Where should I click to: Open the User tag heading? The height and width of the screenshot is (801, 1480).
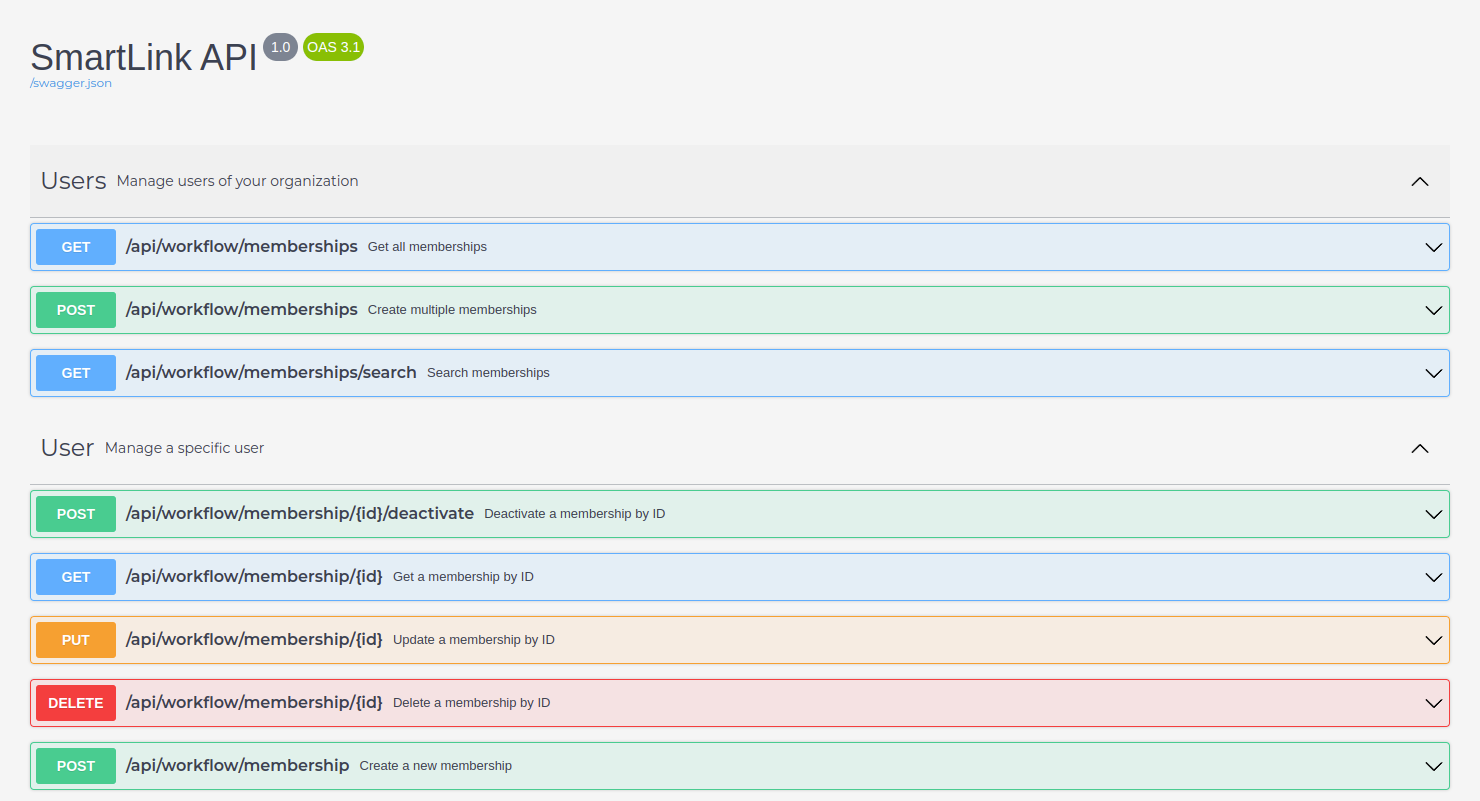[x=67, y=448]
